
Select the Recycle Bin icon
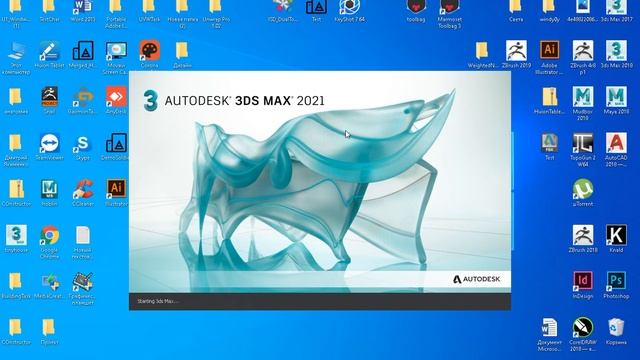[x=616, y=331]
